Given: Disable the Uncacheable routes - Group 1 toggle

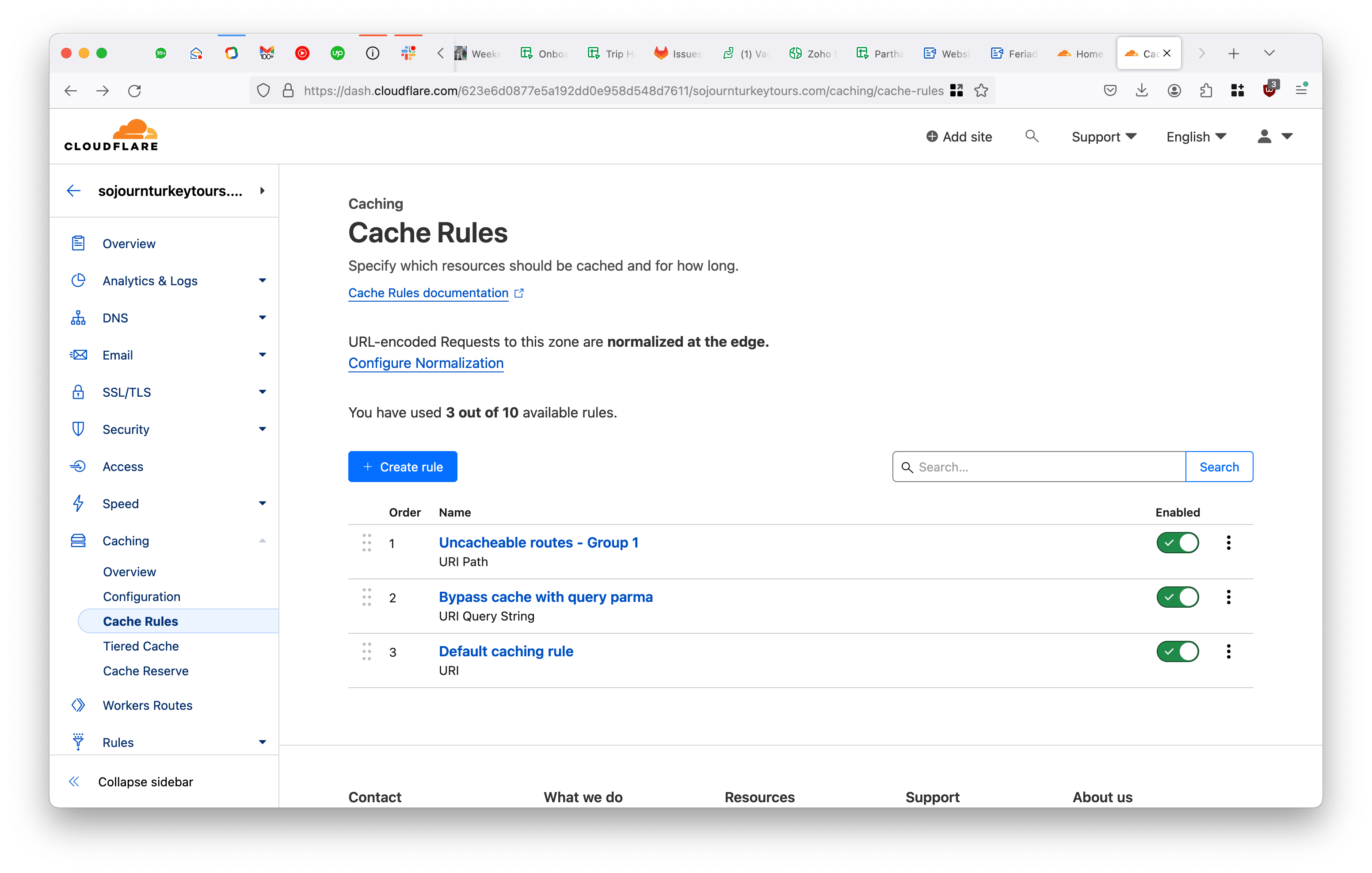Looking at the screenshot, I should point(1177,542).
